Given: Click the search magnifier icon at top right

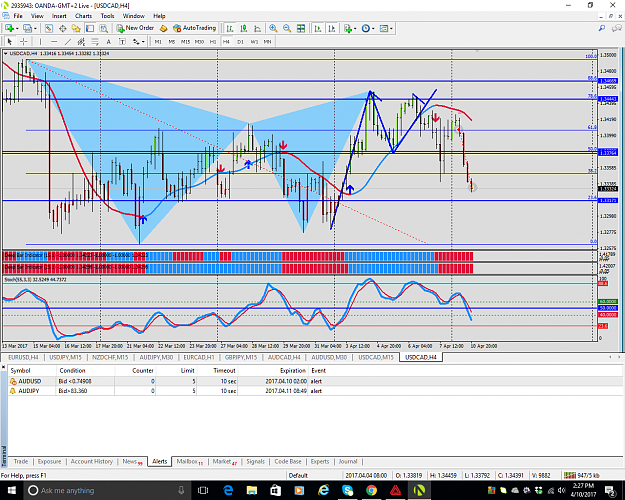Looking at the screenshot, I should pos(602,28).
